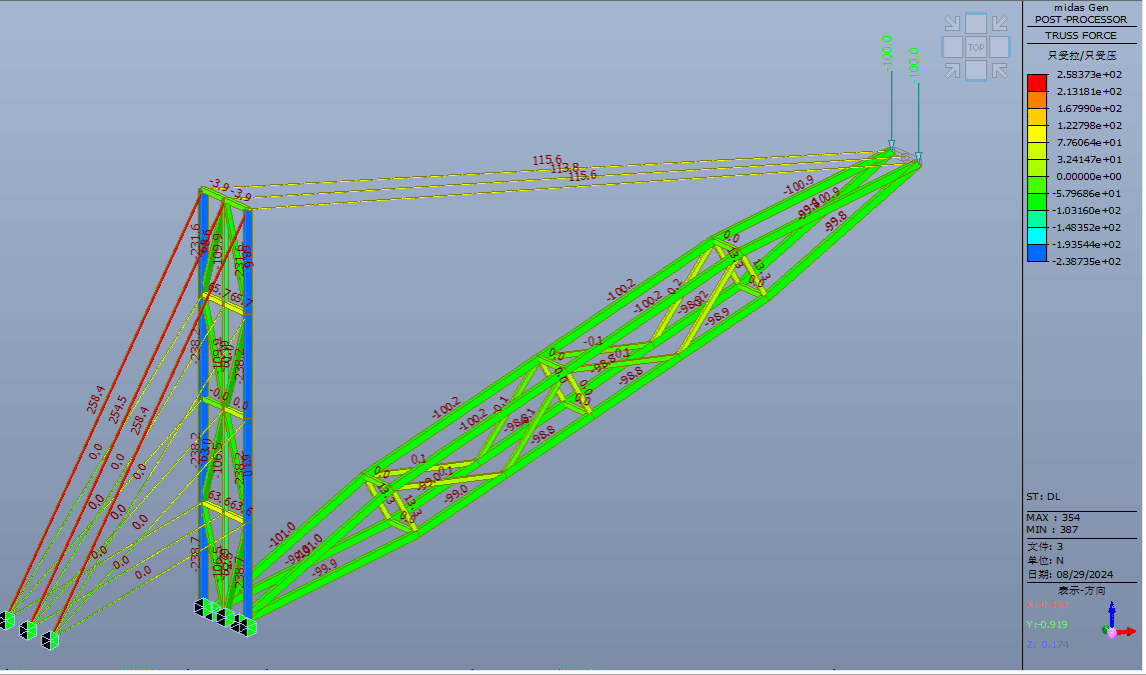Viewport: 1146px width, 675px height.
Task: Click the lower-left diagonal arrow of view navigator
Action: [x=952, y=70]
